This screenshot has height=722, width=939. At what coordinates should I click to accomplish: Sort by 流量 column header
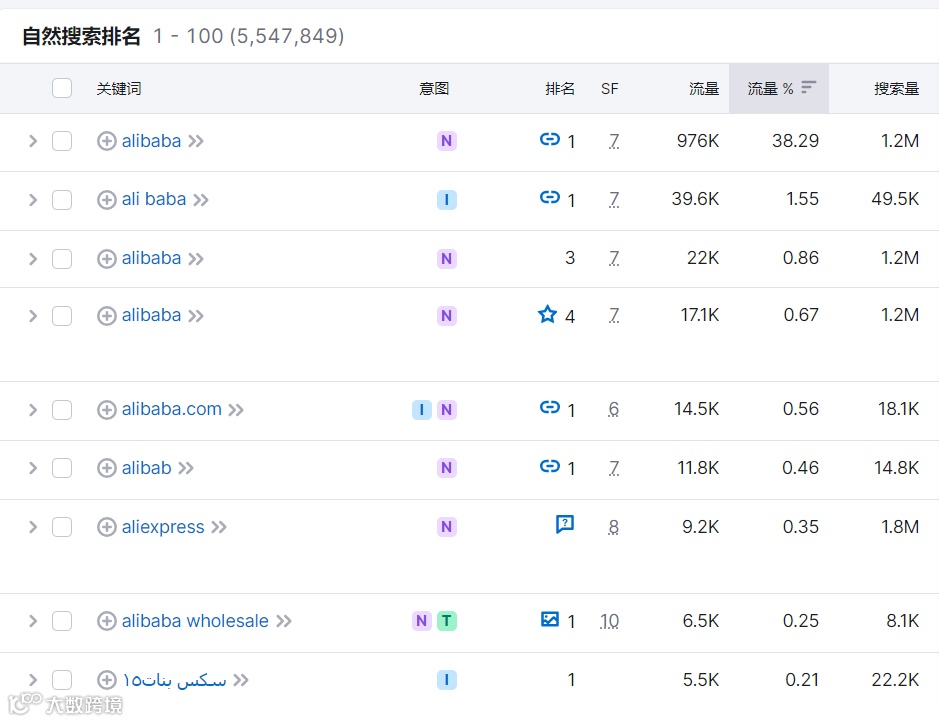click(704, 89)
